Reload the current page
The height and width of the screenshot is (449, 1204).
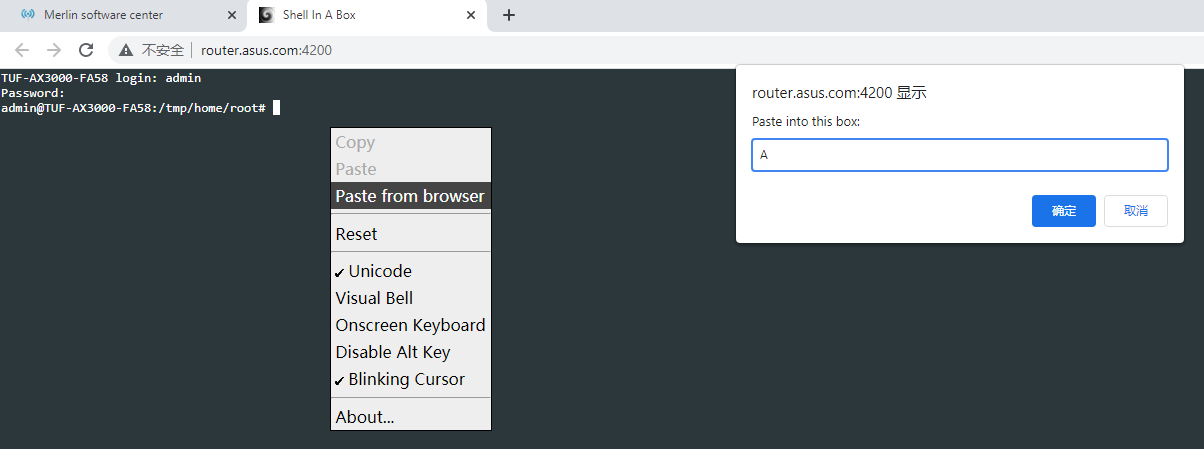(86, 50)
